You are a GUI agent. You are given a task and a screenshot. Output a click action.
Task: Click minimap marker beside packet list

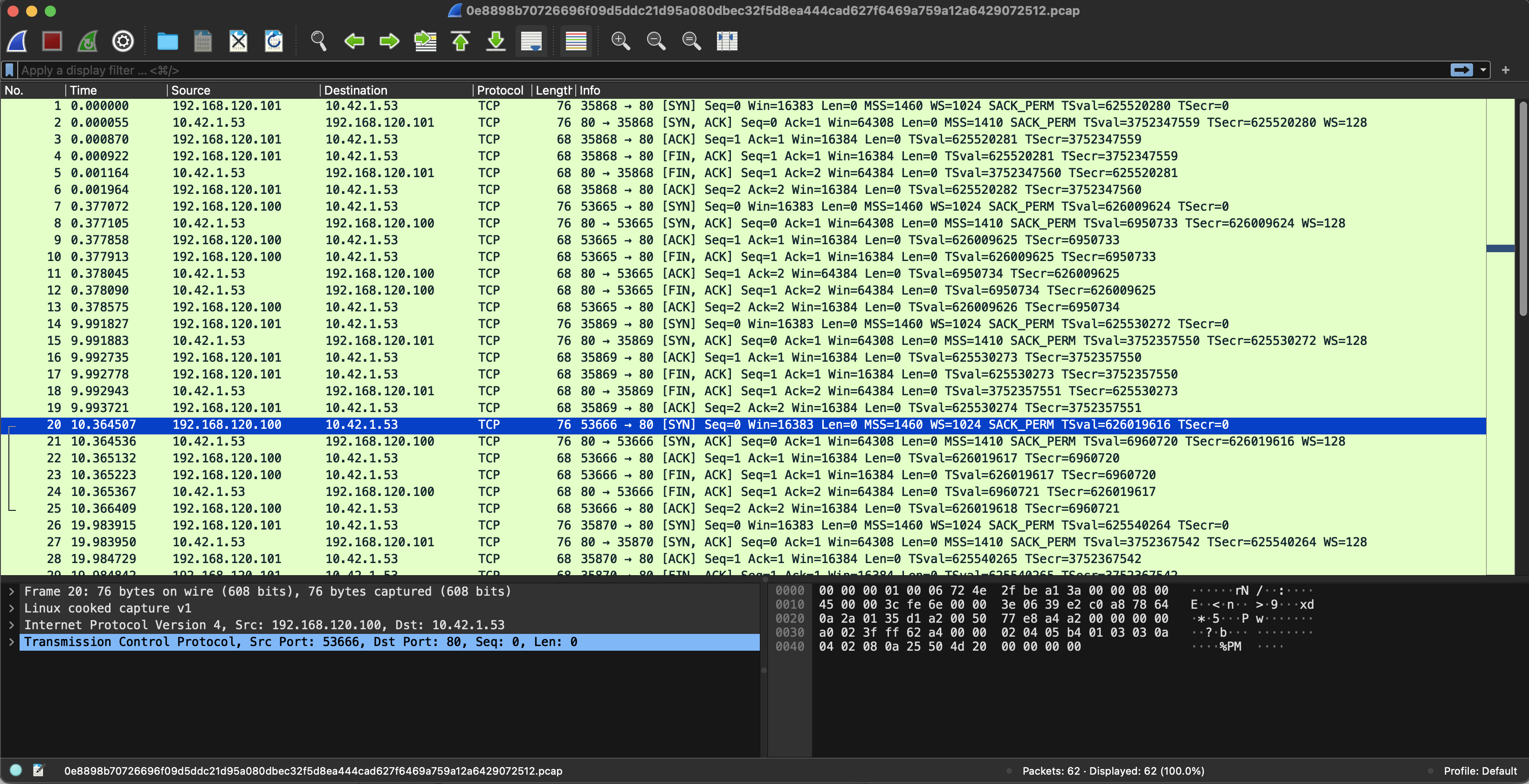pos(1500,248)
